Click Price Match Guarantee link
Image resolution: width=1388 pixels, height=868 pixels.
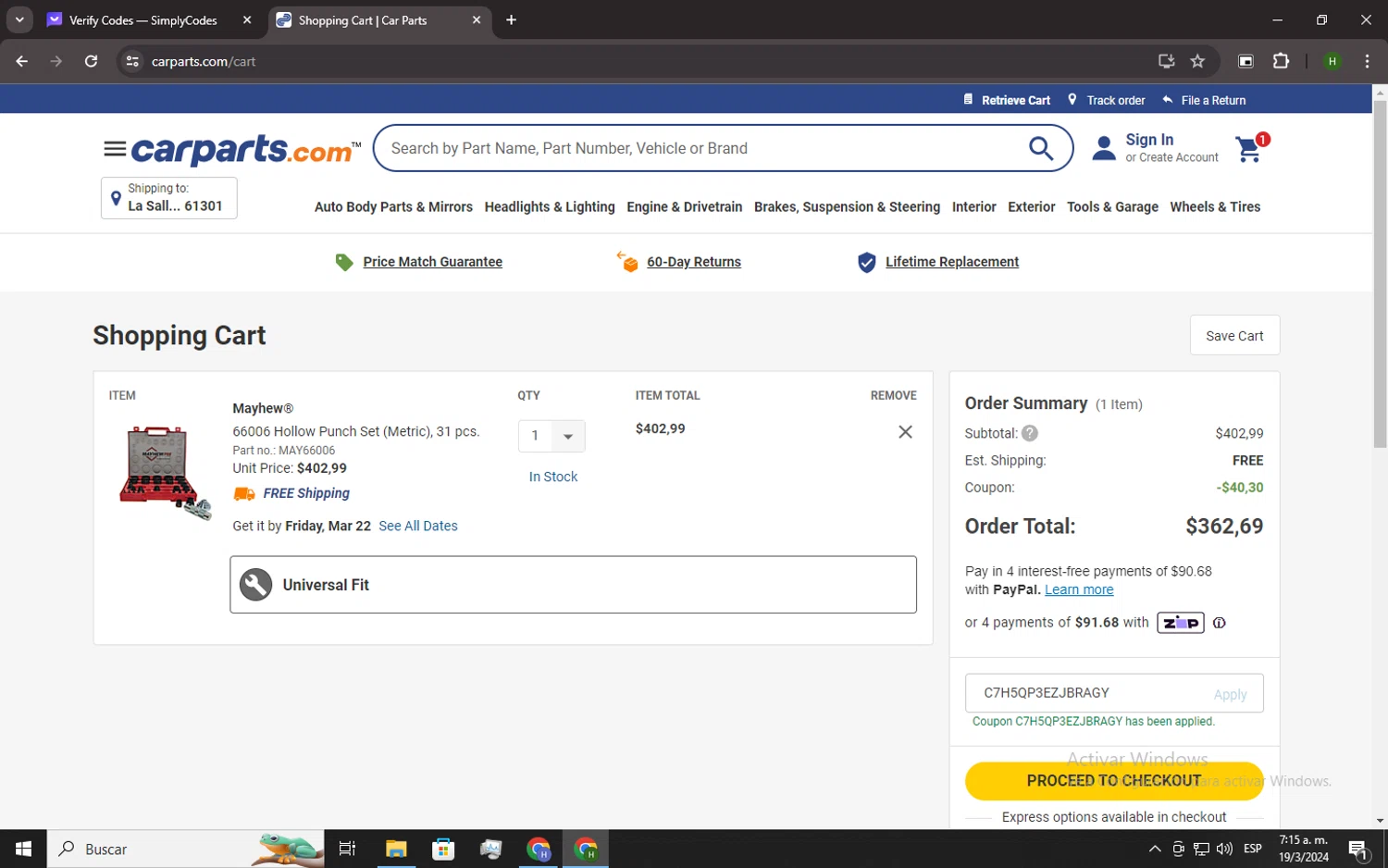[433, 262]
